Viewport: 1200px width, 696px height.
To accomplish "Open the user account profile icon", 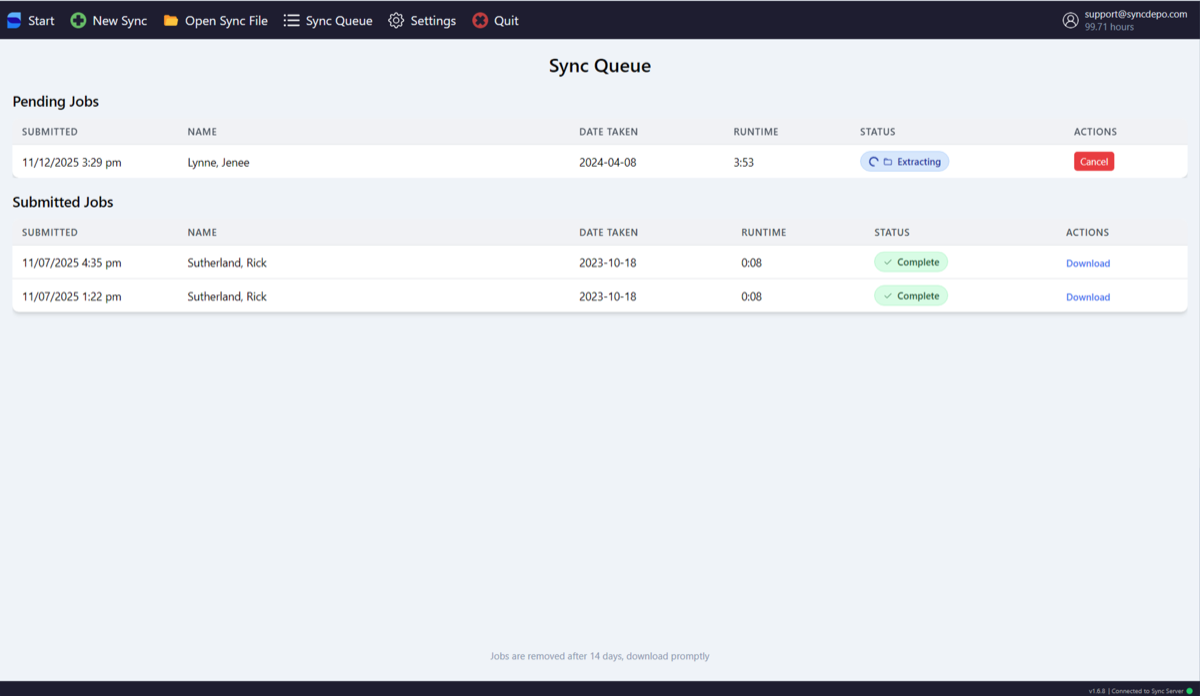I will point(1070,19).
